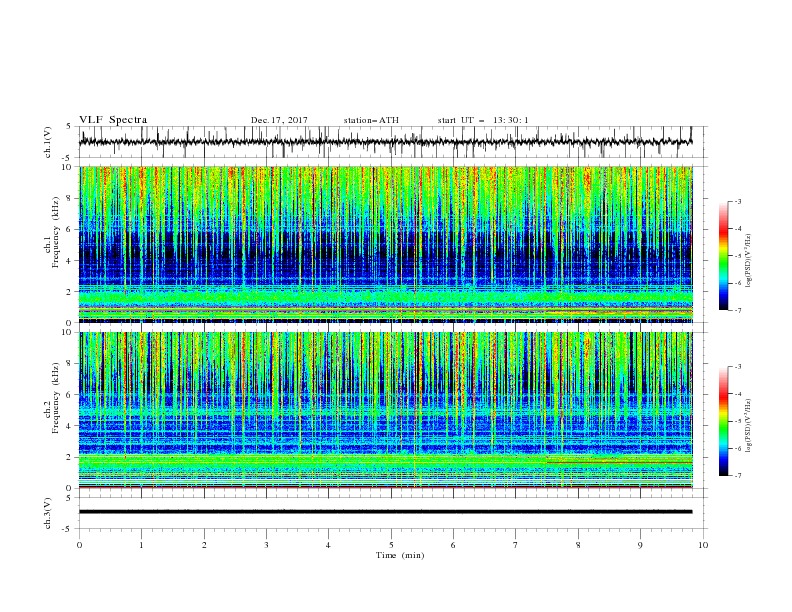Click the "ch.1(V)" axis label
The height and width of the screenshot is (612, 792).
(x=48, y=142)
